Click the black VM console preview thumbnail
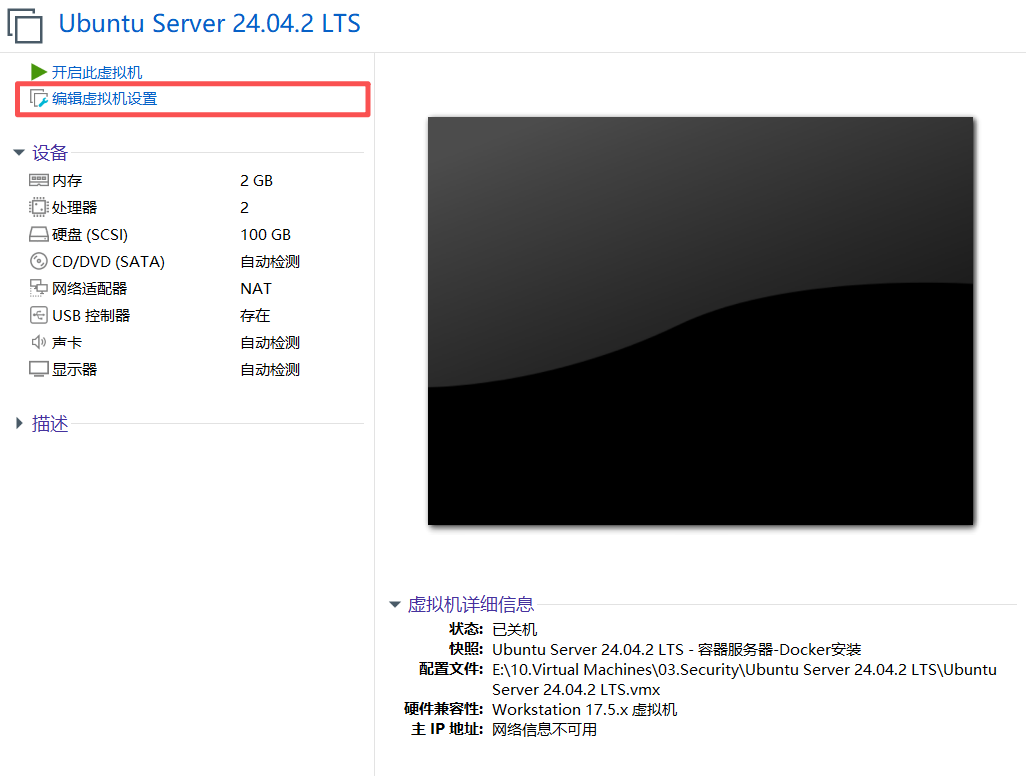Screen dimensions: 1026x776 (x=700, y=321)
